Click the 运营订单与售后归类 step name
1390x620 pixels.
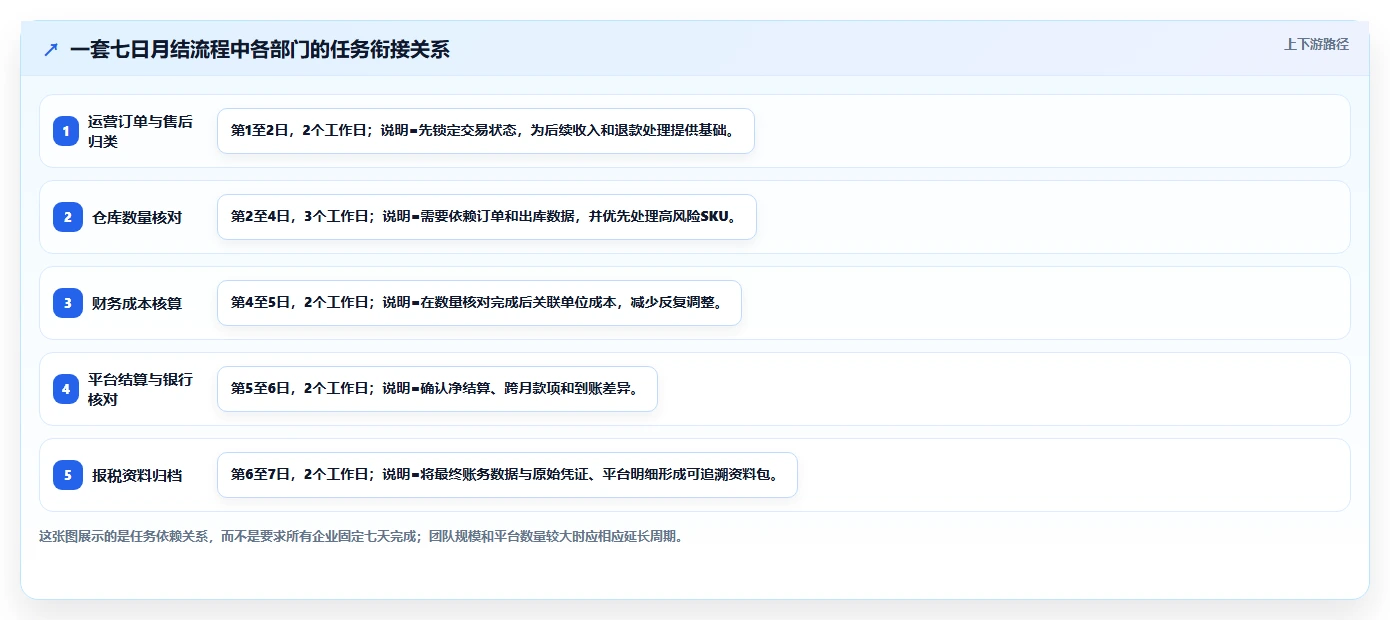(x=140, y=131)
